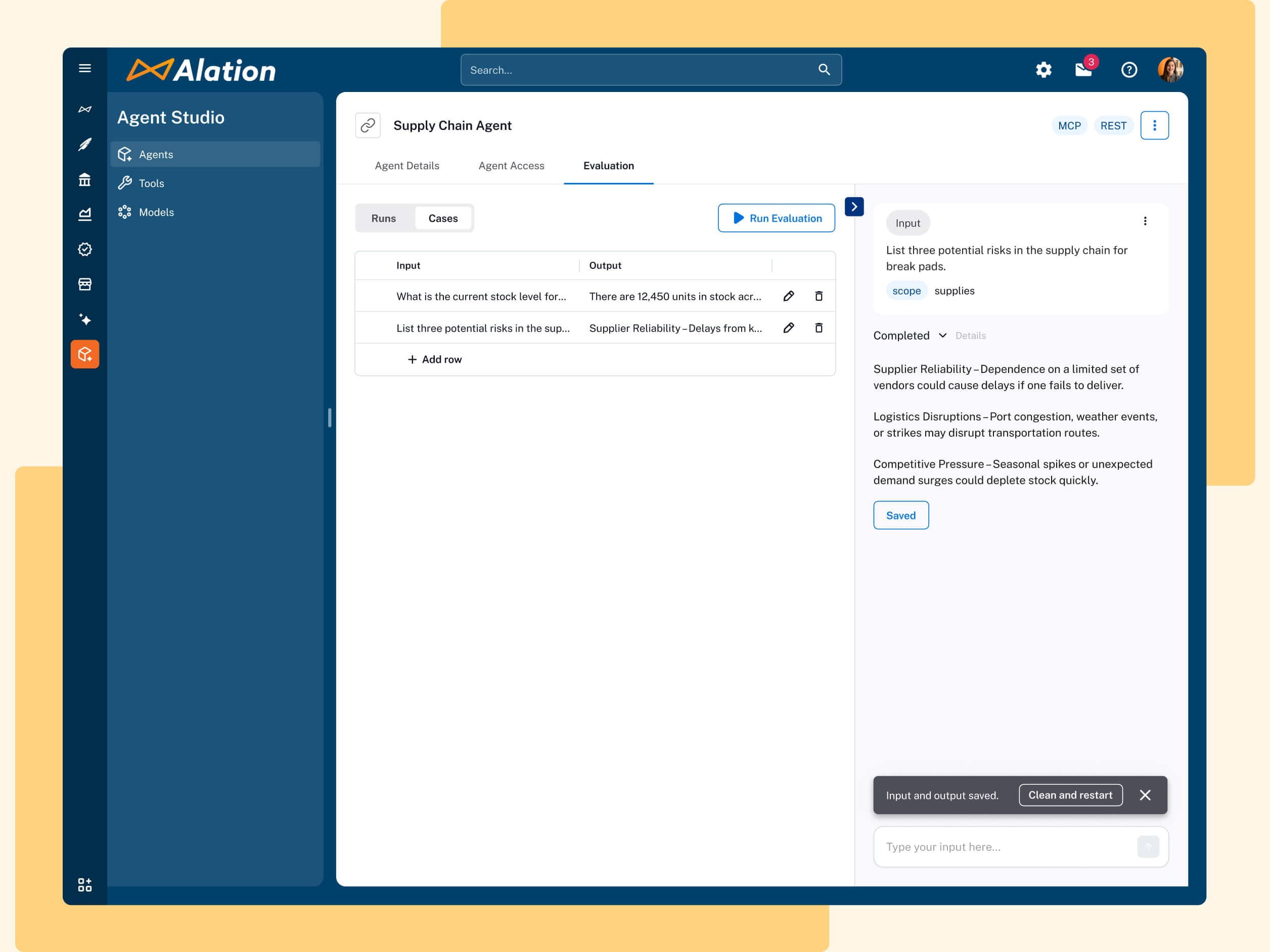This screenshot has width=1270, height=952.
Task: Edit the stock level test case row
Action: (x=788, y=296)
